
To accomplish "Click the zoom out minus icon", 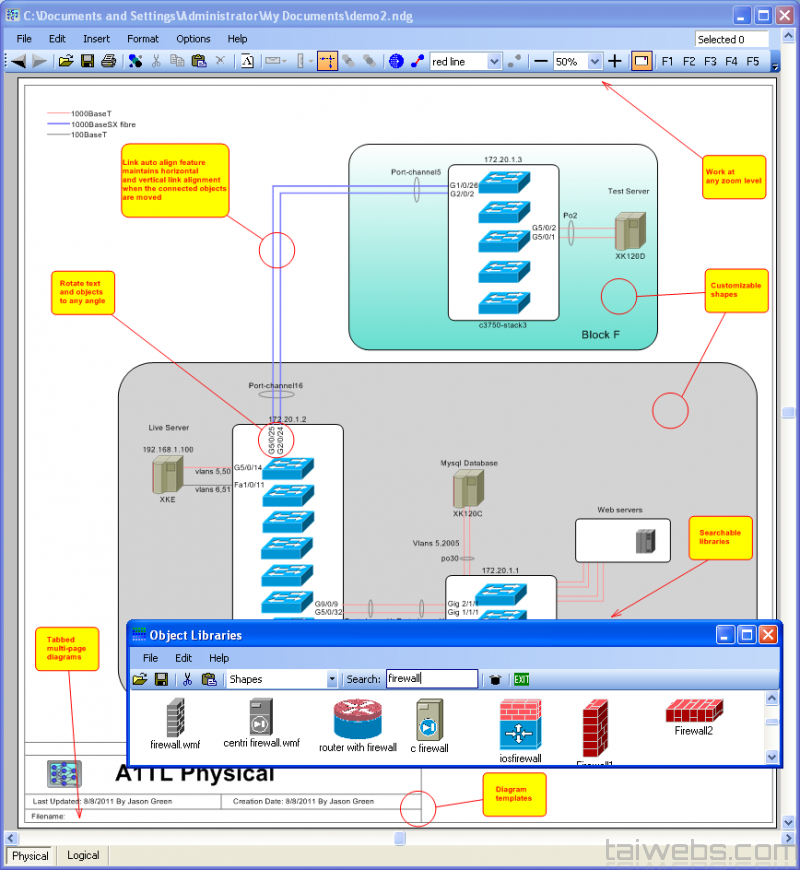I will [541, 61].
